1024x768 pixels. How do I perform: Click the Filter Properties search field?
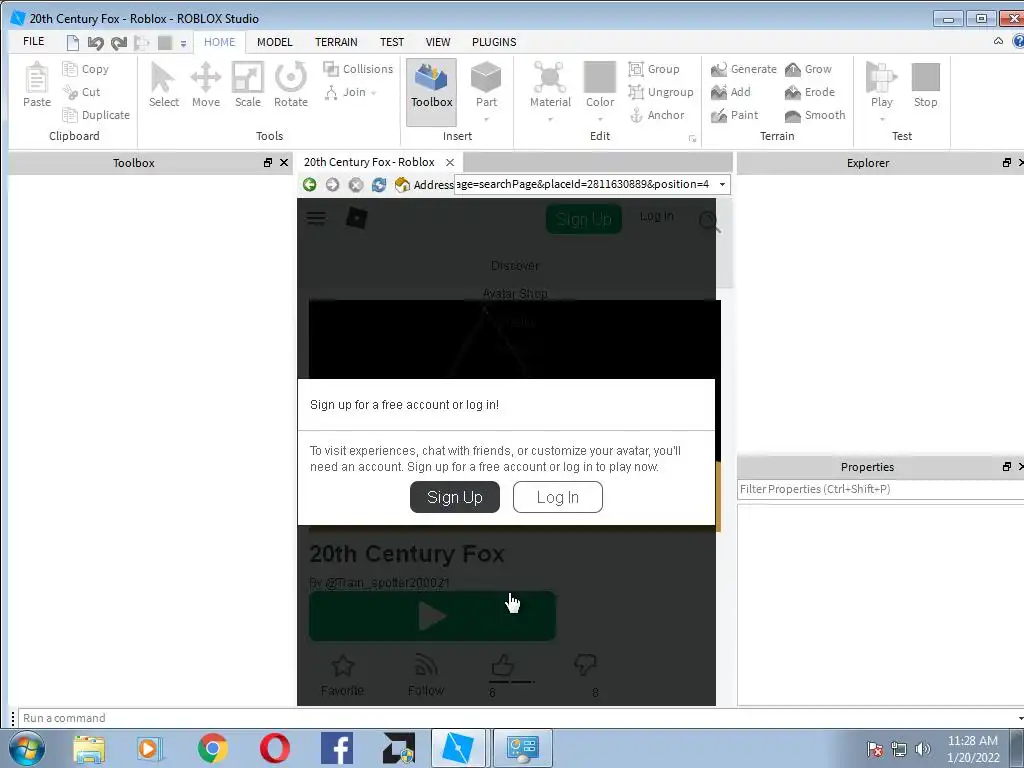[x=880, y=489]
